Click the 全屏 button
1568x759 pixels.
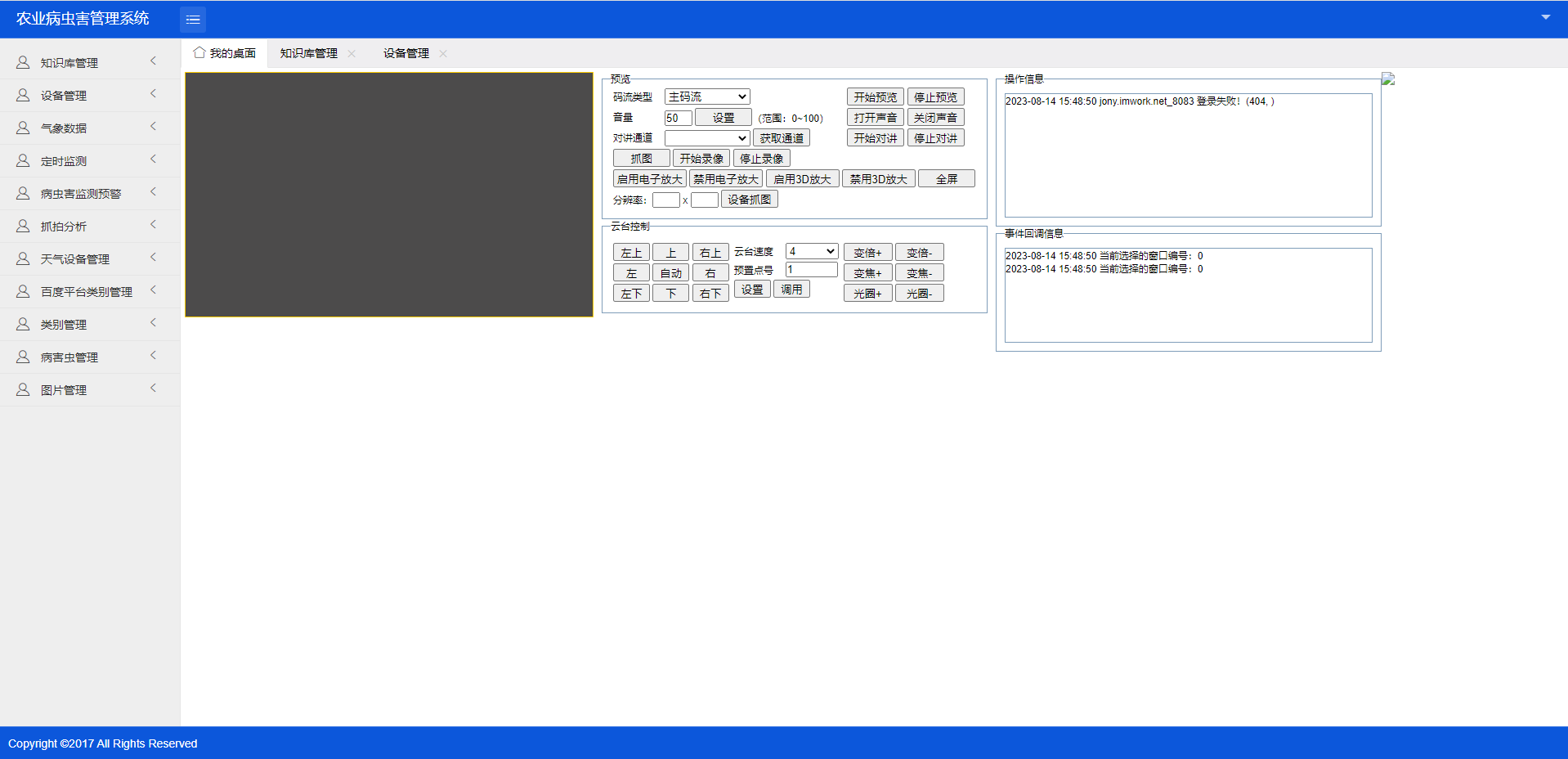click(x=946, y=179)
